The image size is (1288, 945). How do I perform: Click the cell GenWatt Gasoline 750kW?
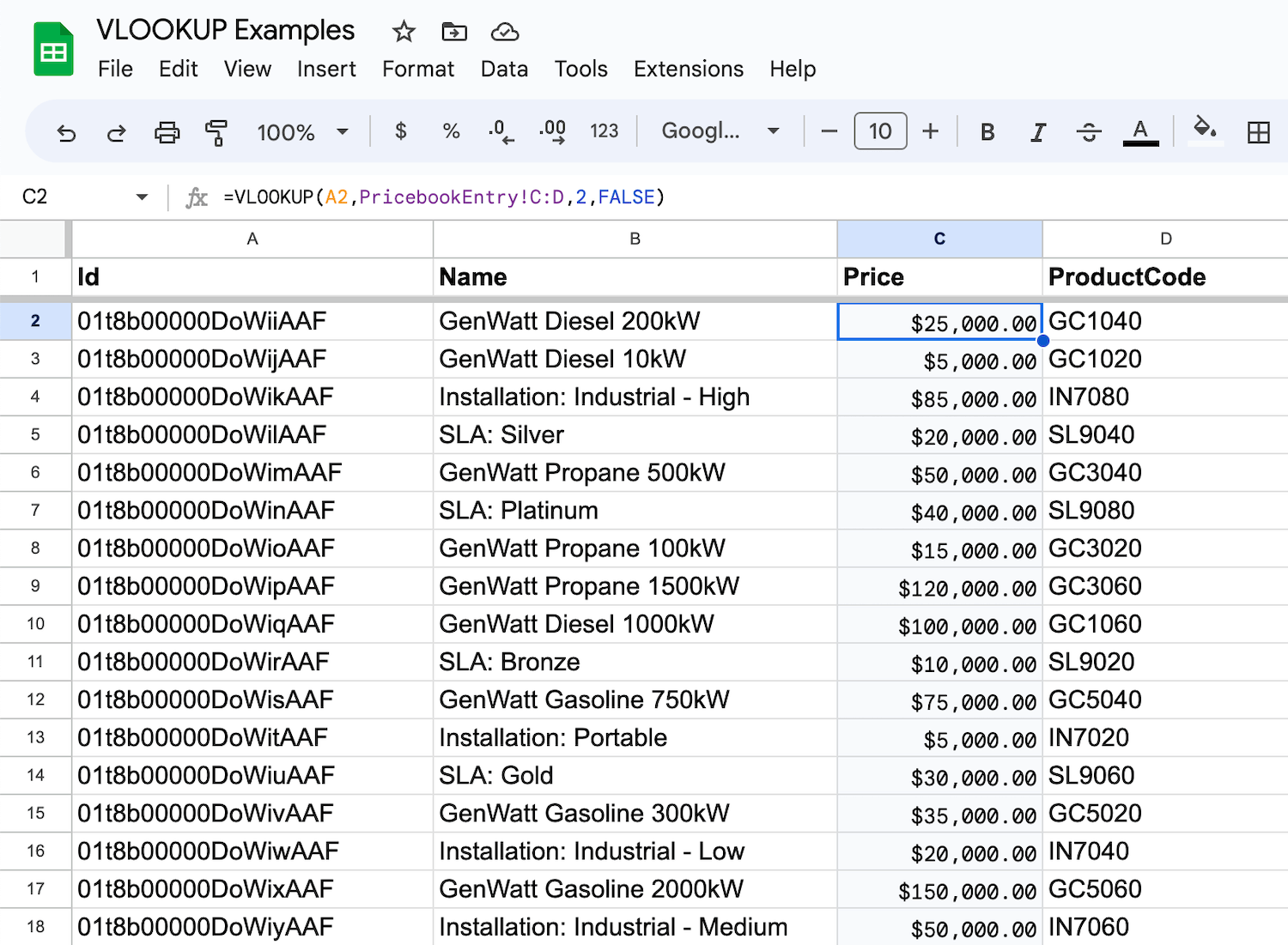point(635,700)
